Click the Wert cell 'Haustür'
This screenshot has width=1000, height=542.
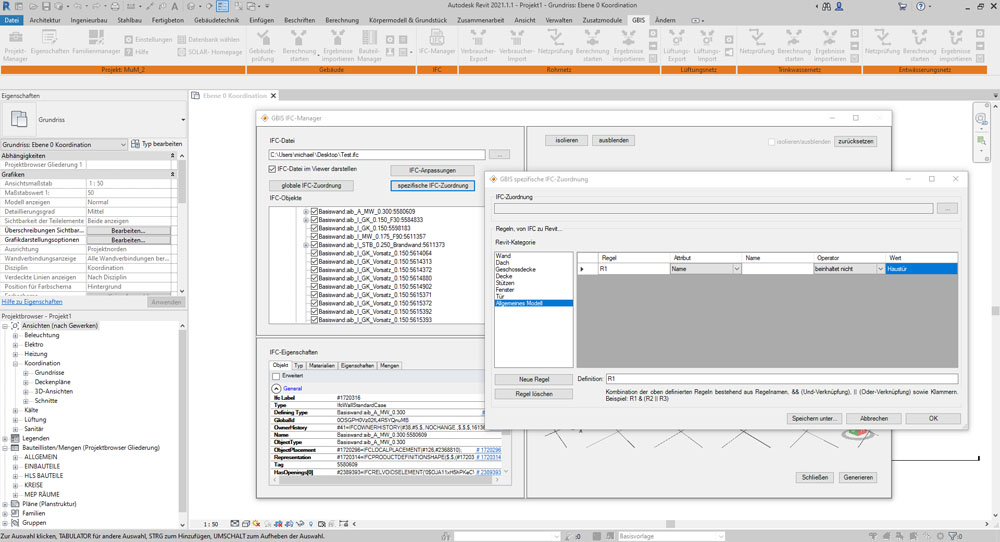pyautogui.click(x=922, y=269)
